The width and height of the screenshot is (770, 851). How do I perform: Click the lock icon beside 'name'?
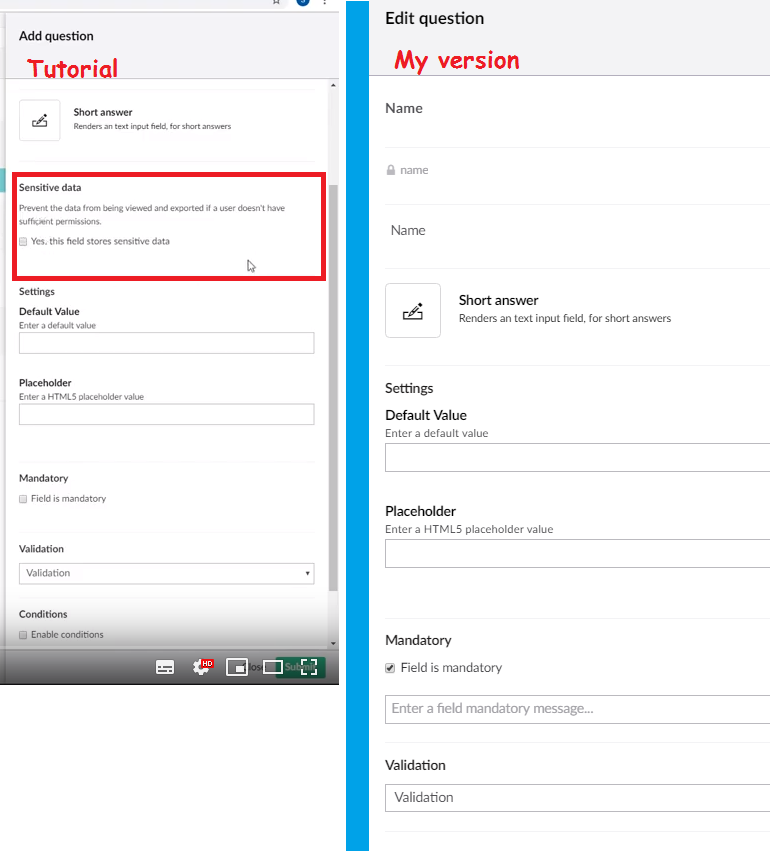391,170
